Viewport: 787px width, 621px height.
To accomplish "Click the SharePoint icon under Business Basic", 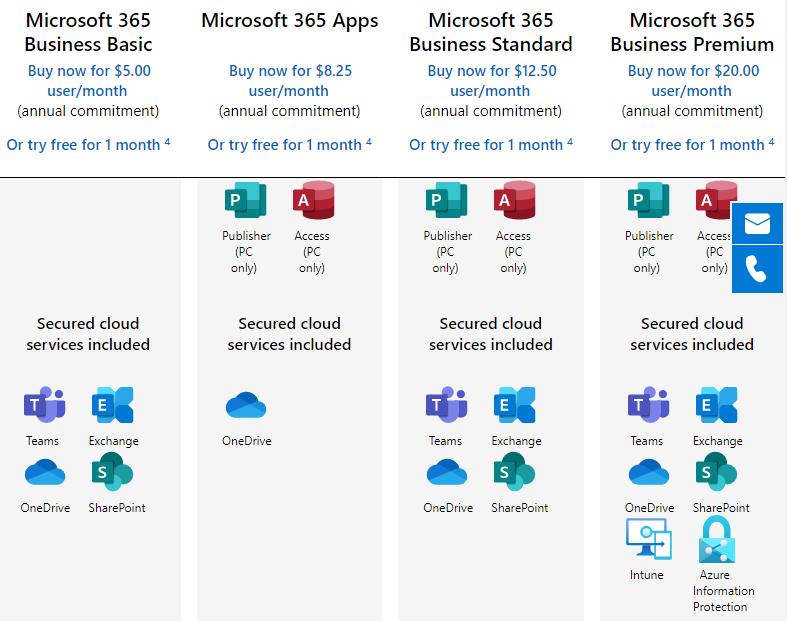I will [x=111, y=472].
